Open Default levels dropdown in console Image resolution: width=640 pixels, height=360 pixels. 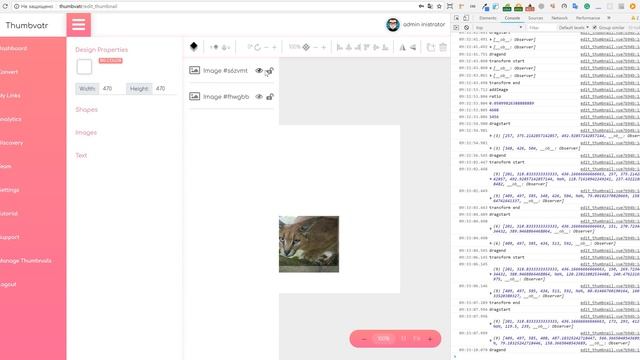point(573,27)
